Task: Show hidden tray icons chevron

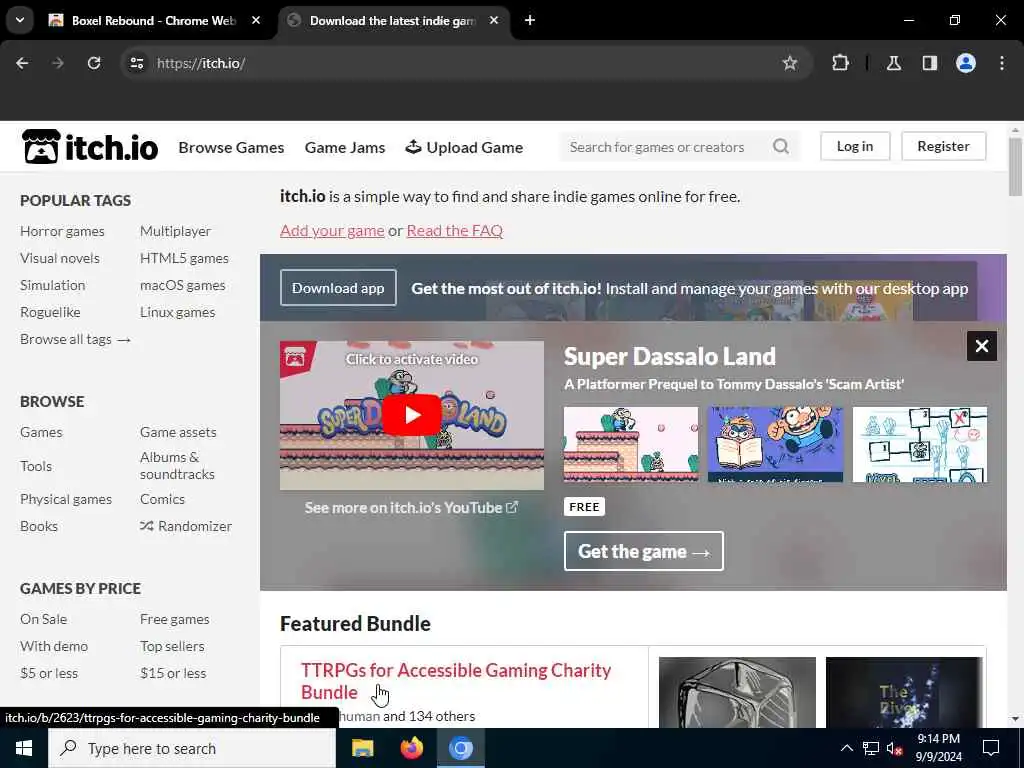Action: click(x=846, y=748)
